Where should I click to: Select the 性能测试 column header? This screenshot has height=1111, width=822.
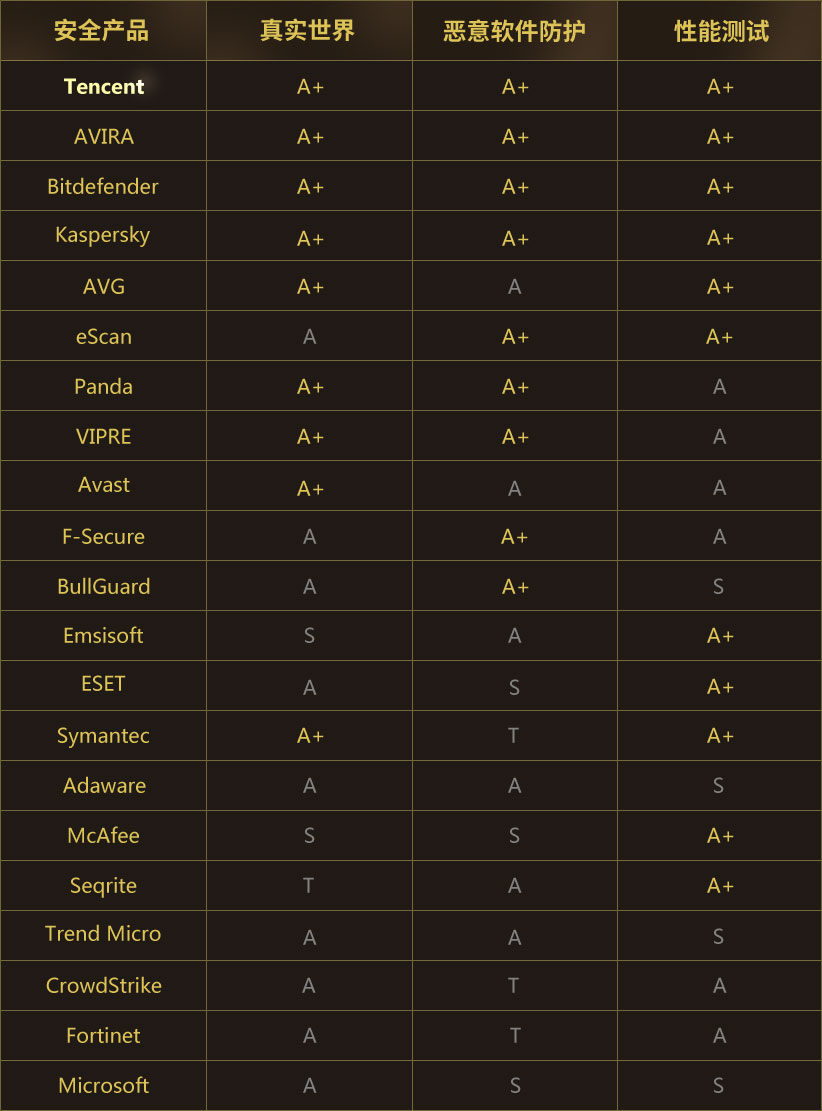click(x=721, y=31)
